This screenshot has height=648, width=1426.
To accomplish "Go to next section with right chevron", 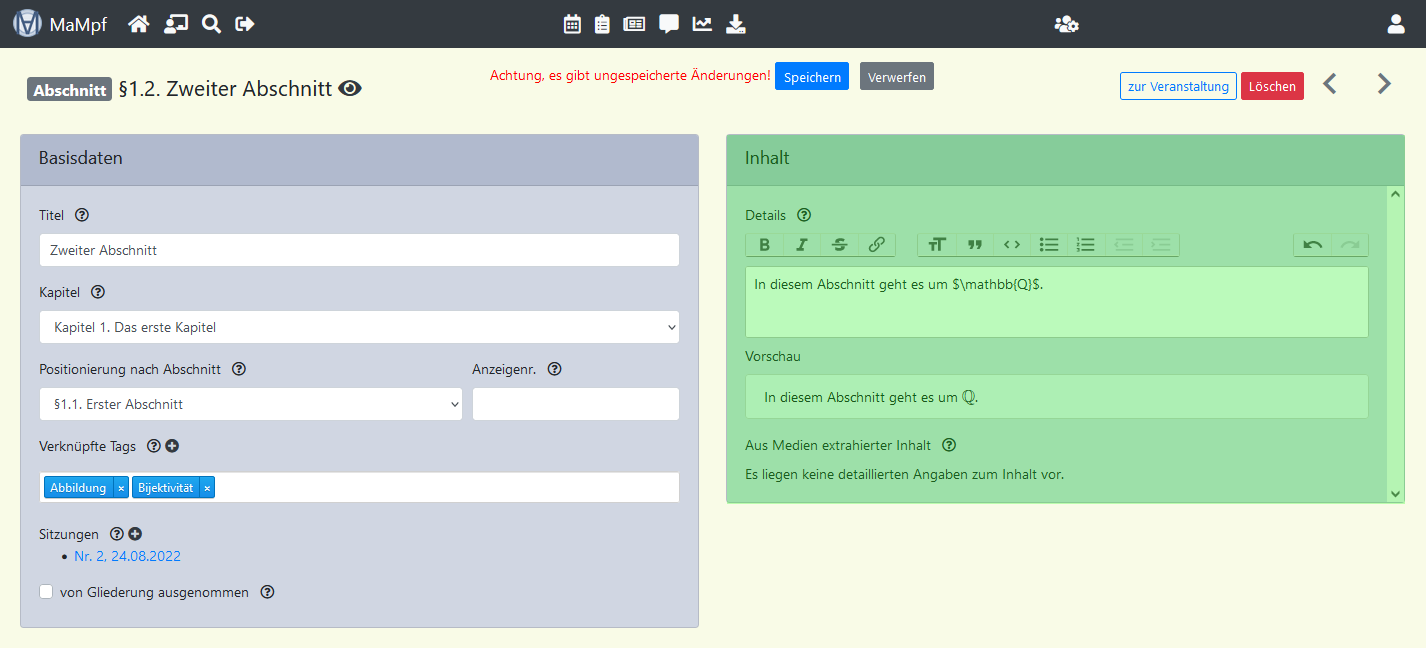I will (x=1384, y=84).
